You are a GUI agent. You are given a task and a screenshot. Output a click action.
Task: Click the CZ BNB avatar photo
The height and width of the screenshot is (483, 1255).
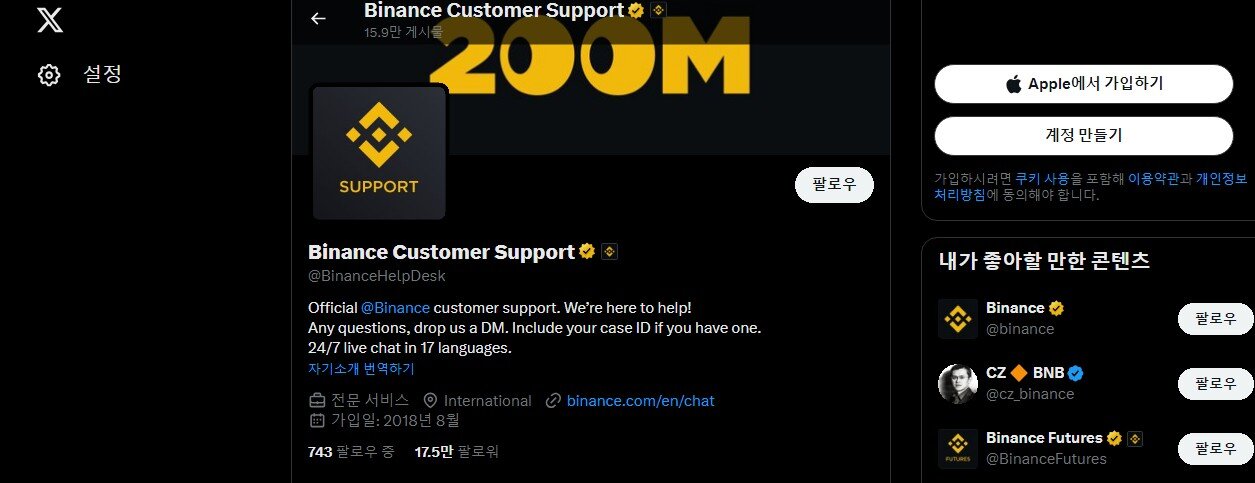[958, 384]
